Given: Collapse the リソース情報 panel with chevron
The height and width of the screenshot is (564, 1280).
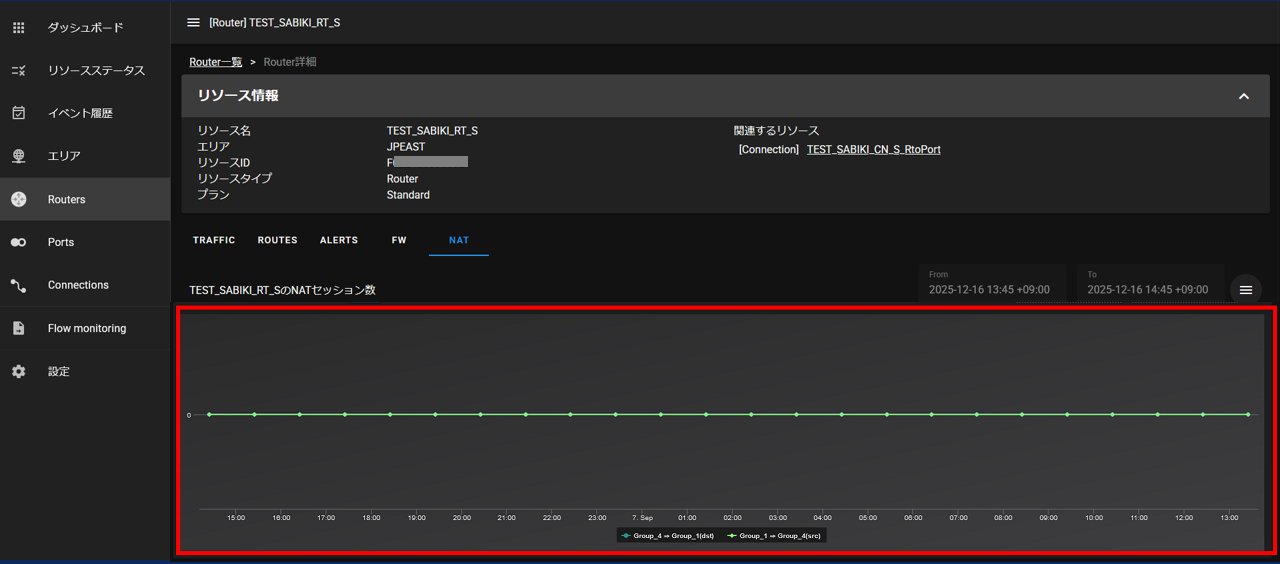Looking at the screenshot, I should coord(1244,96).
